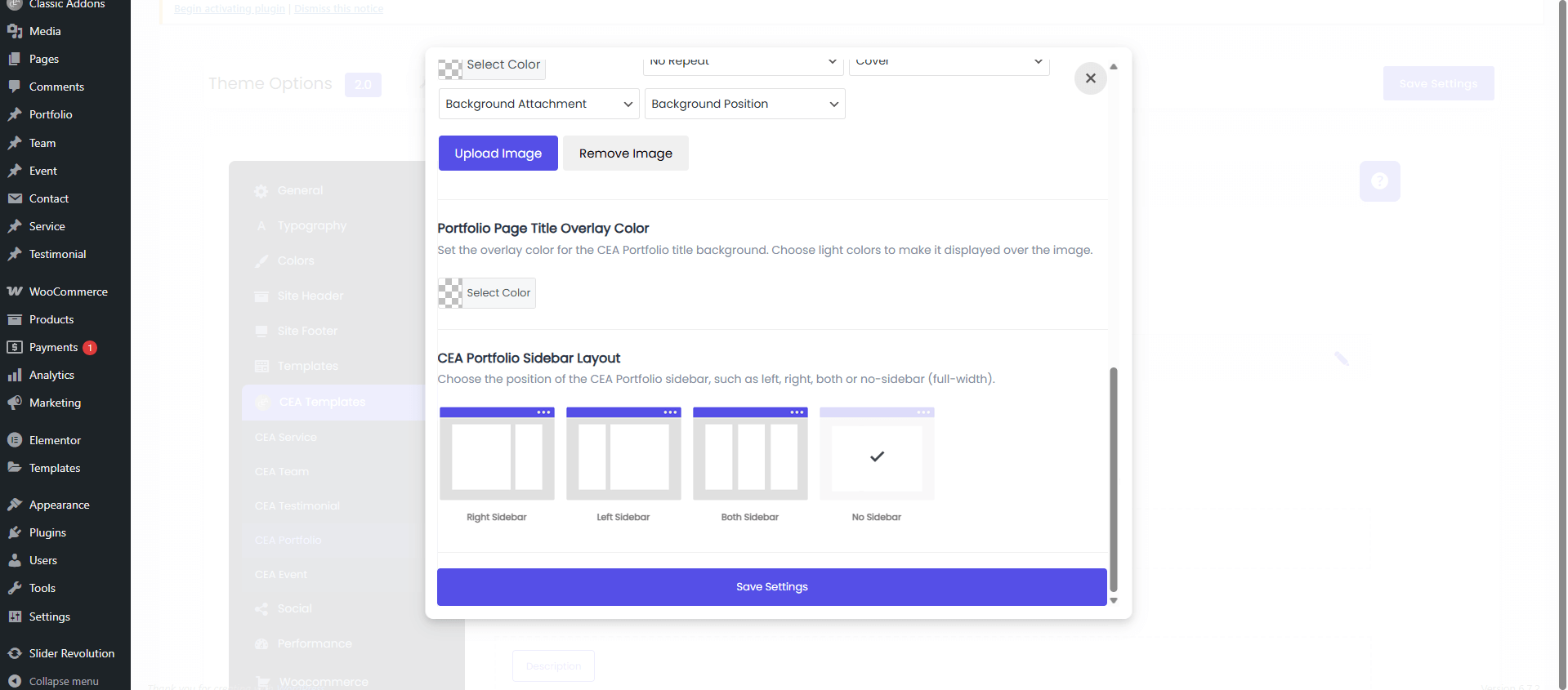Click the Elementor icon in sidebar
This screenshot has height=690, width=1568.
click(15, 440)
